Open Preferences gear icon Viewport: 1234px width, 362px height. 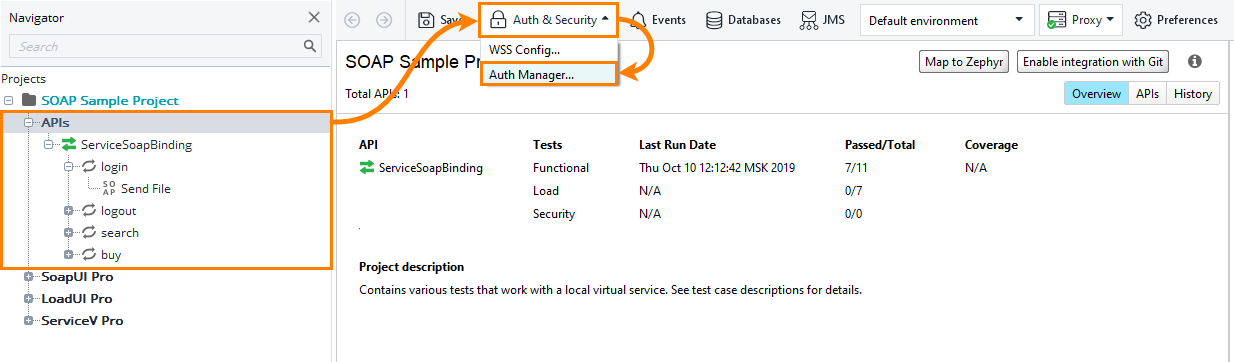point(1143,20)
